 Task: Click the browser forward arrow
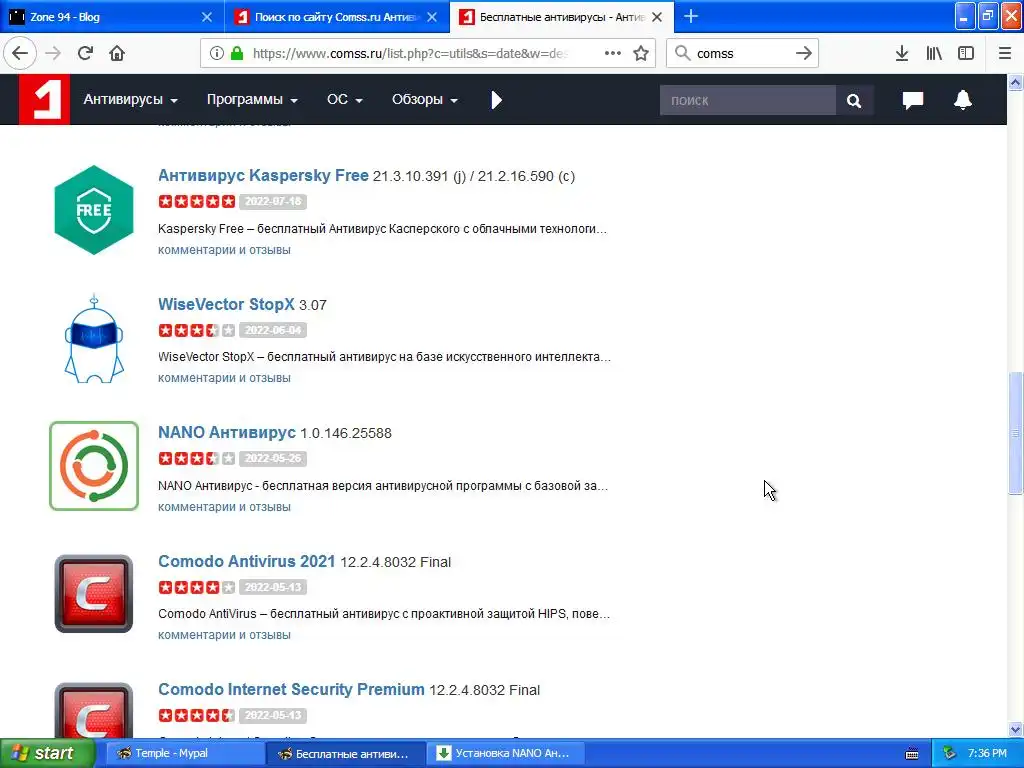tap(53, 54)
